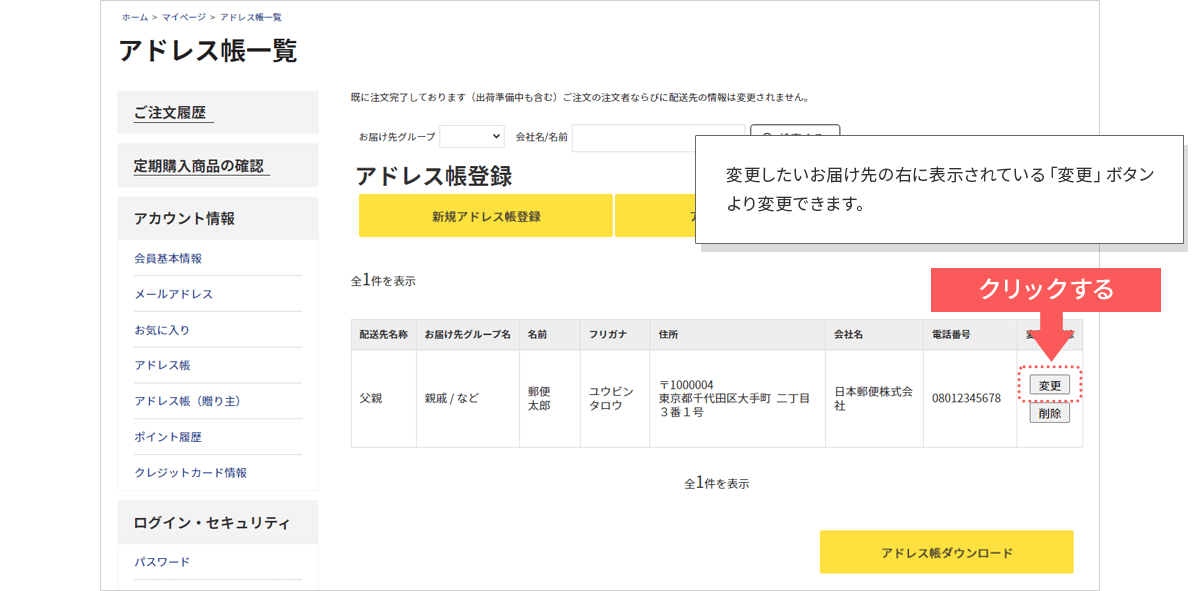1200x591 pixels.
Task: Open the お届け先グループ dropdown
Action: coord(471,136)
